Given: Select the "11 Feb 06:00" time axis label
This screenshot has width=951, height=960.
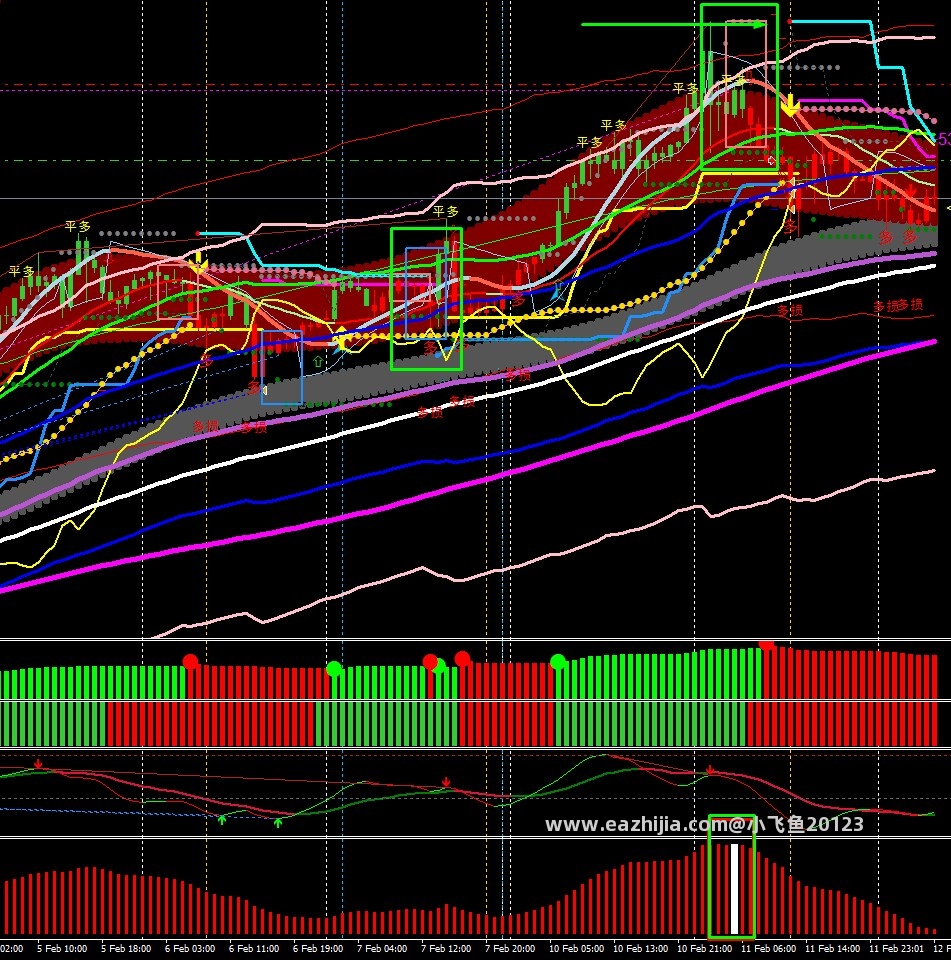Looking at the screenshot, I should coord(769,948).
